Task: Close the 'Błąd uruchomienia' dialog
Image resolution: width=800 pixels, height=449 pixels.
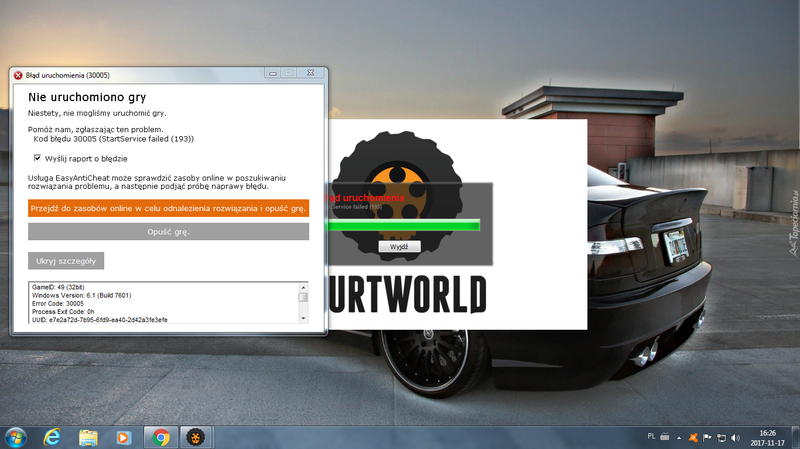Action: pyautogui.click(x=310, y=73)
